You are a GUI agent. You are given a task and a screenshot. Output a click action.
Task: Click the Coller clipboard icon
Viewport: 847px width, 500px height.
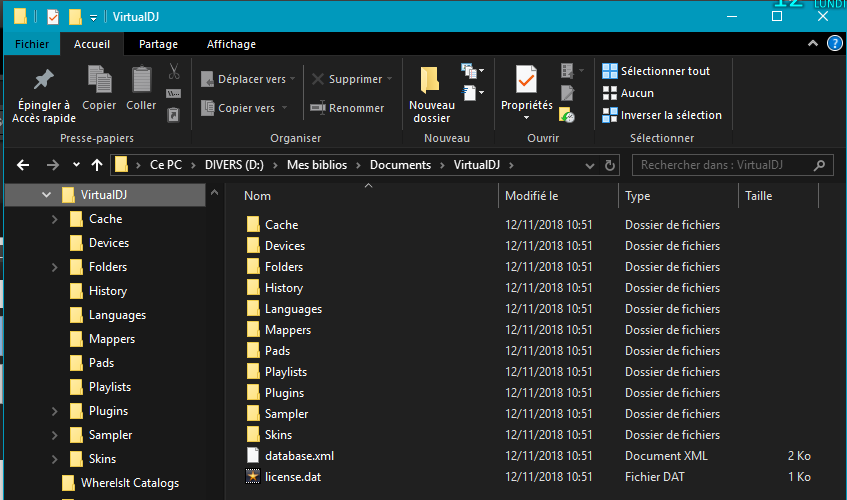(142, 88)
